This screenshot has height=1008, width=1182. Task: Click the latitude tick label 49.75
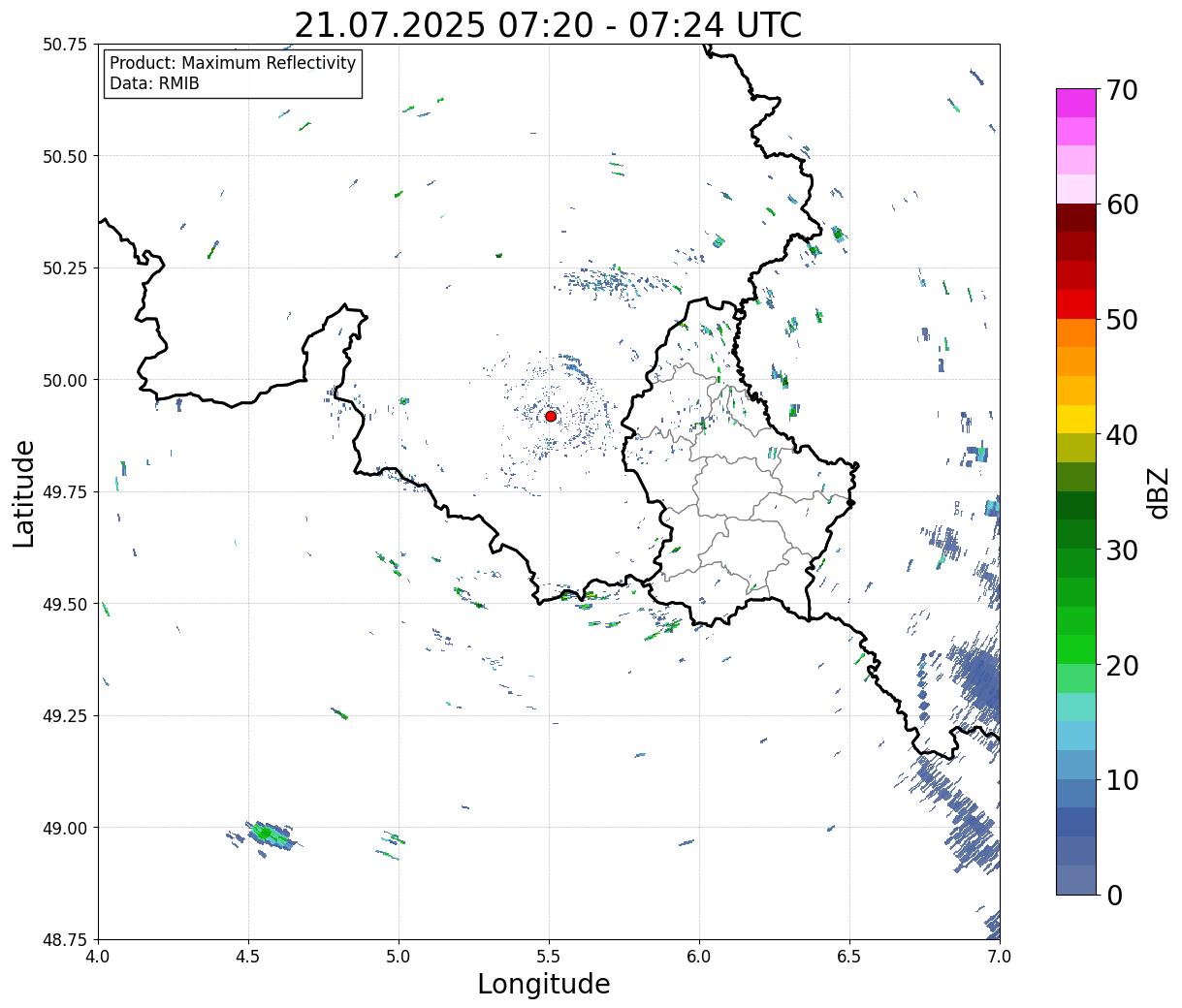(65, 492)
